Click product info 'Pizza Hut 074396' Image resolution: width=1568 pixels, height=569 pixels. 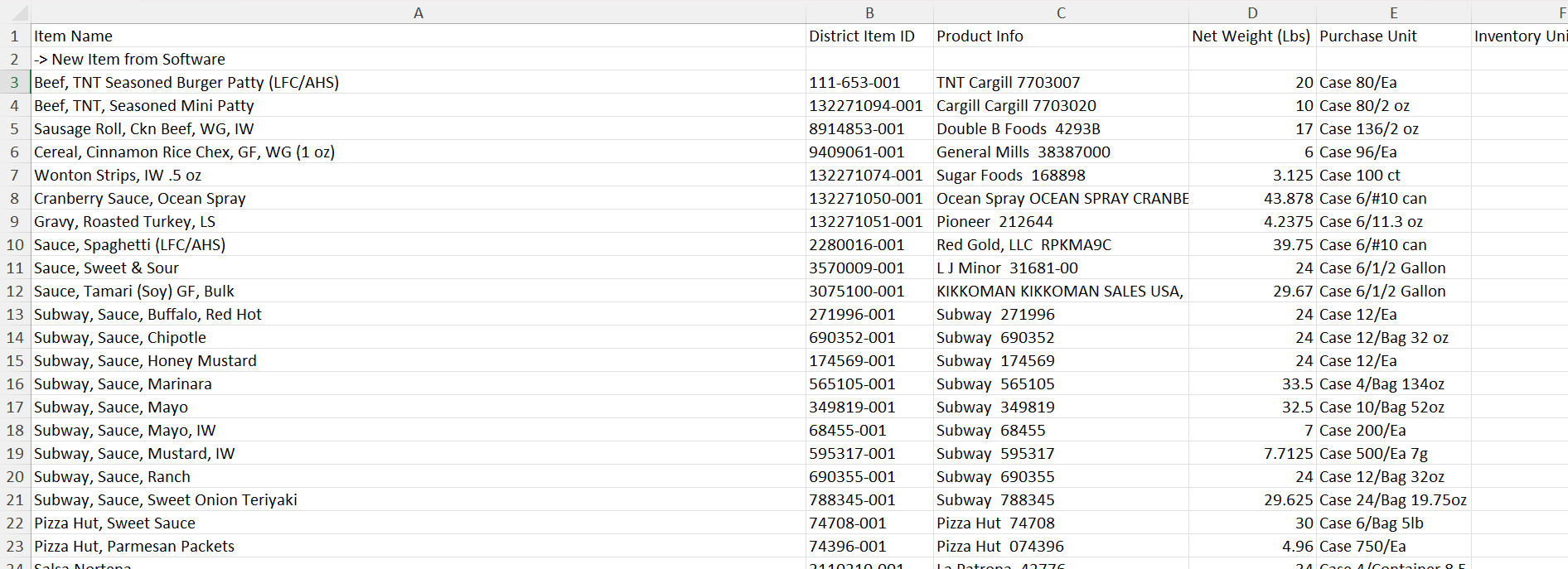point(1061,546)
